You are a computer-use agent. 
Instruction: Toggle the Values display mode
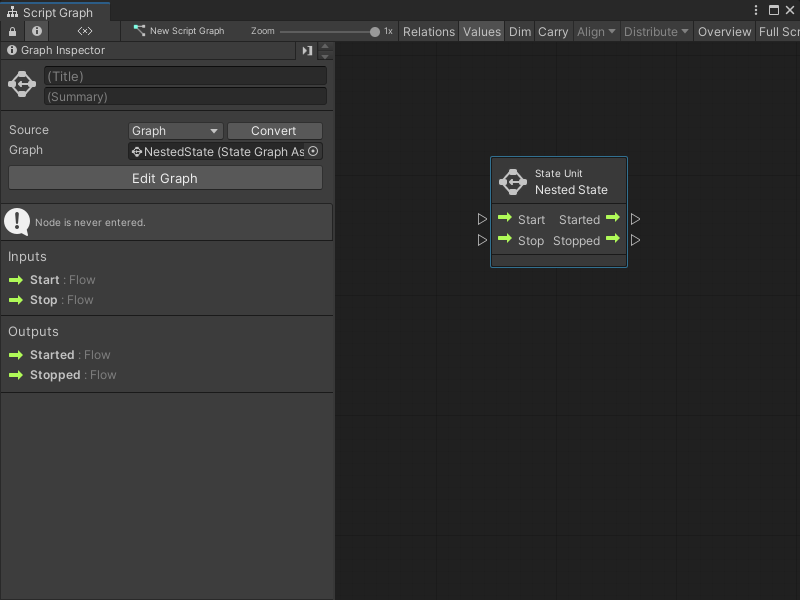481,31
